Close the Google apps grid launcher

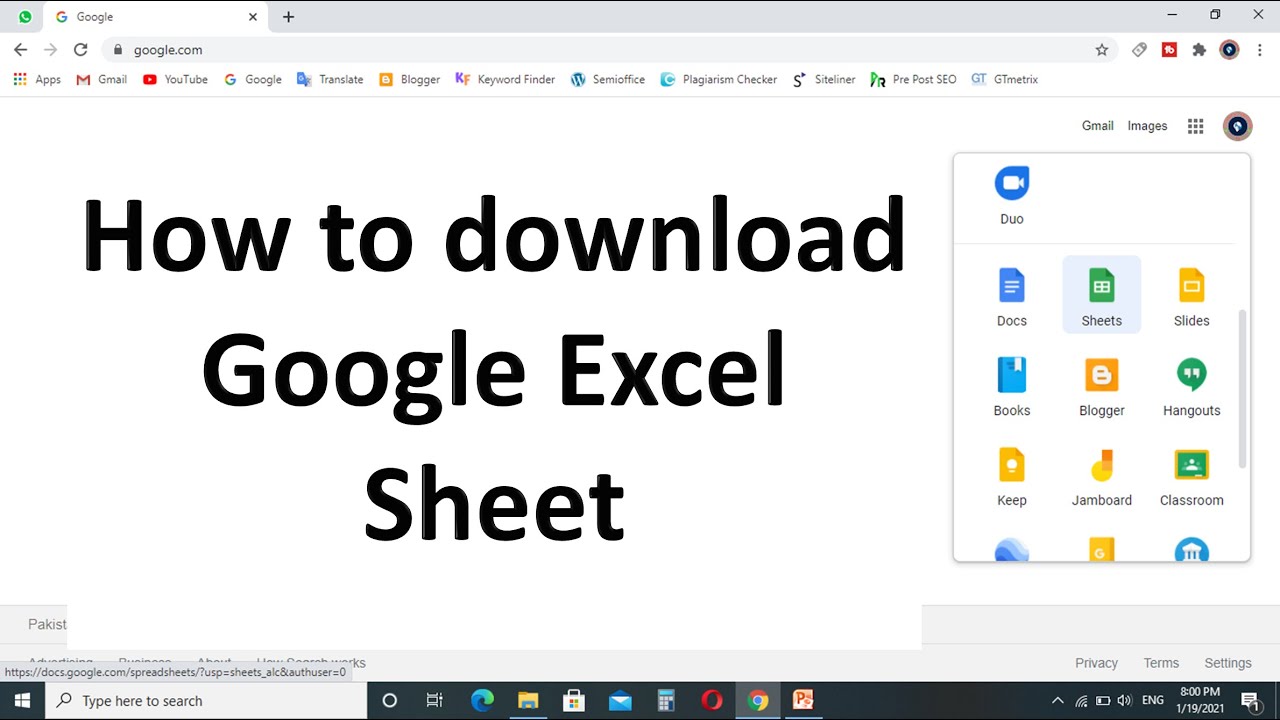[x=1195, y=126]
